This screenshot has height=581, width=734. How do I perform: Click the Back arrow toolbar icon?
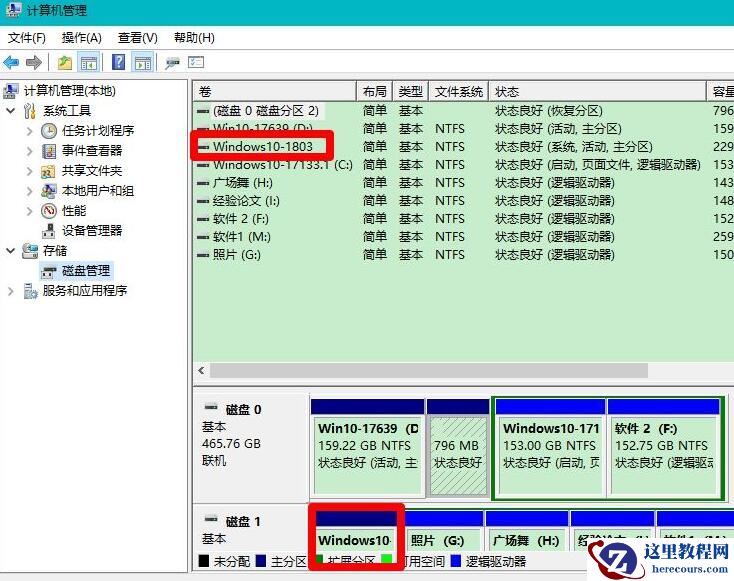(x=11, y=62)
